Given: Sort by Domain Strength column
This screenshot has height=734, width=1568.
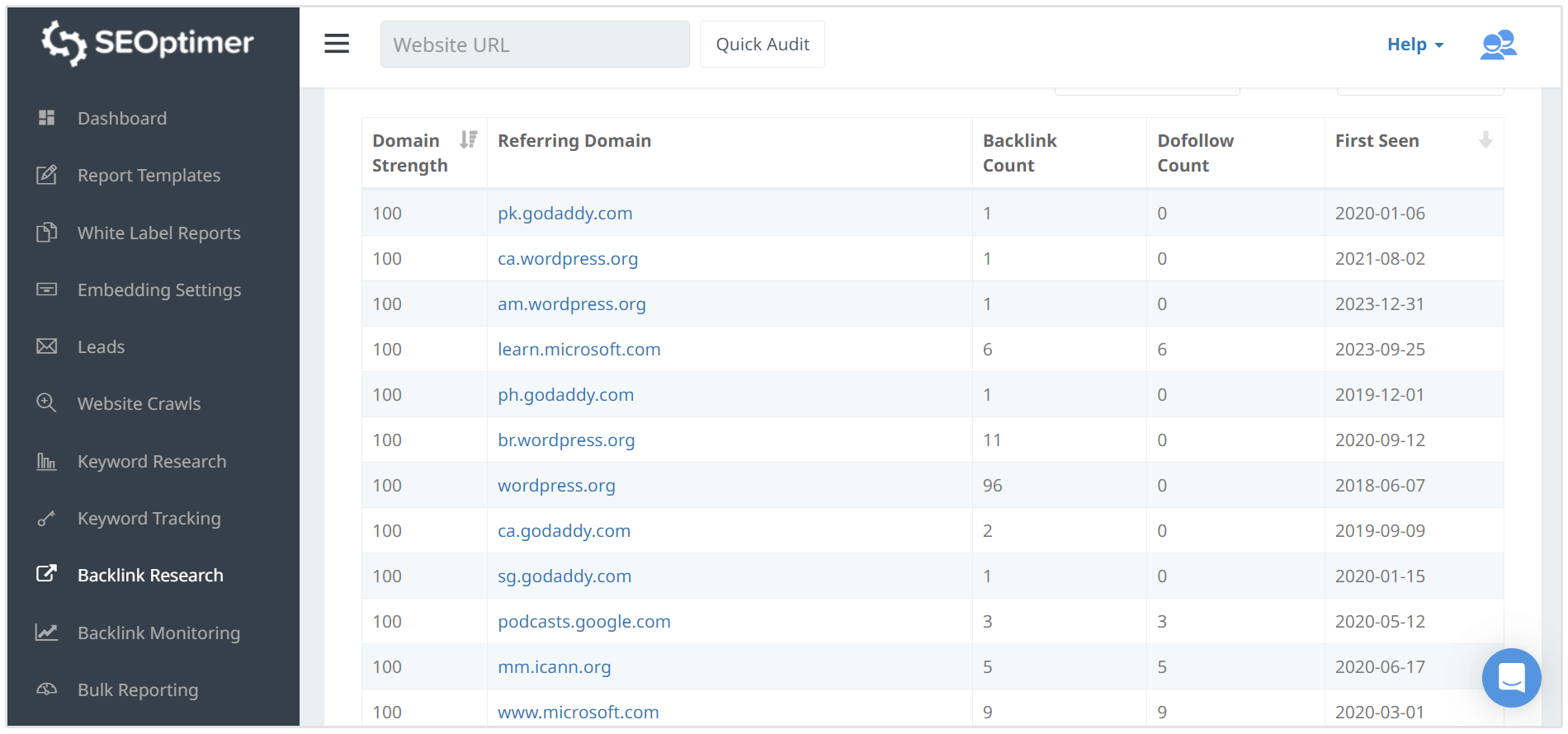Looking at the screenshot, I should coord(469,140).
